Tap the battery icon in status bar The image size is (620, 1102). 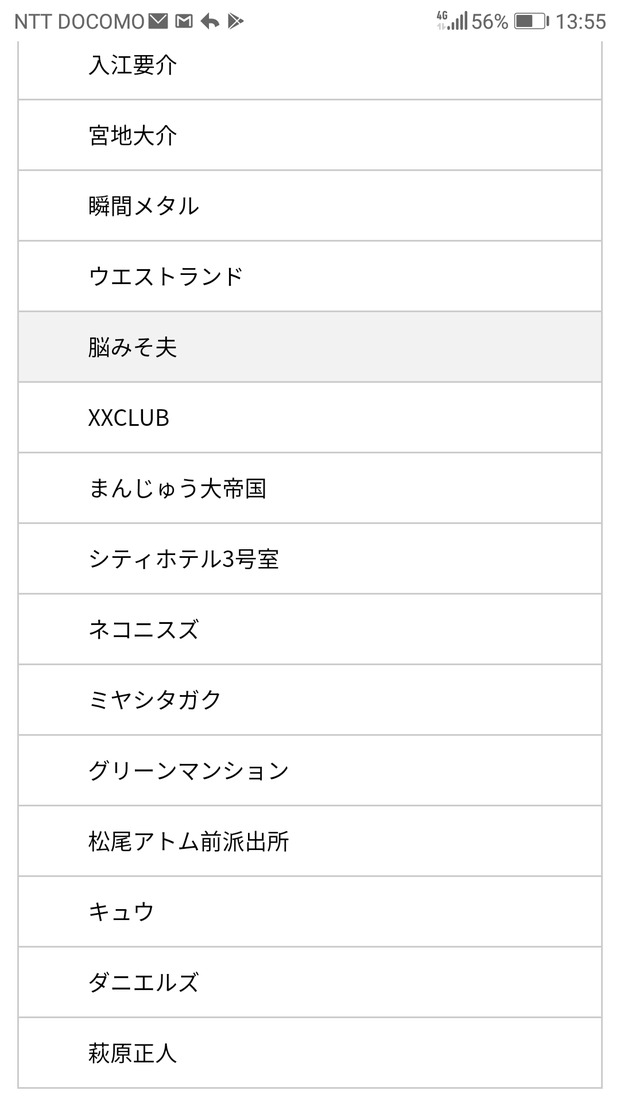click(532, 22)
